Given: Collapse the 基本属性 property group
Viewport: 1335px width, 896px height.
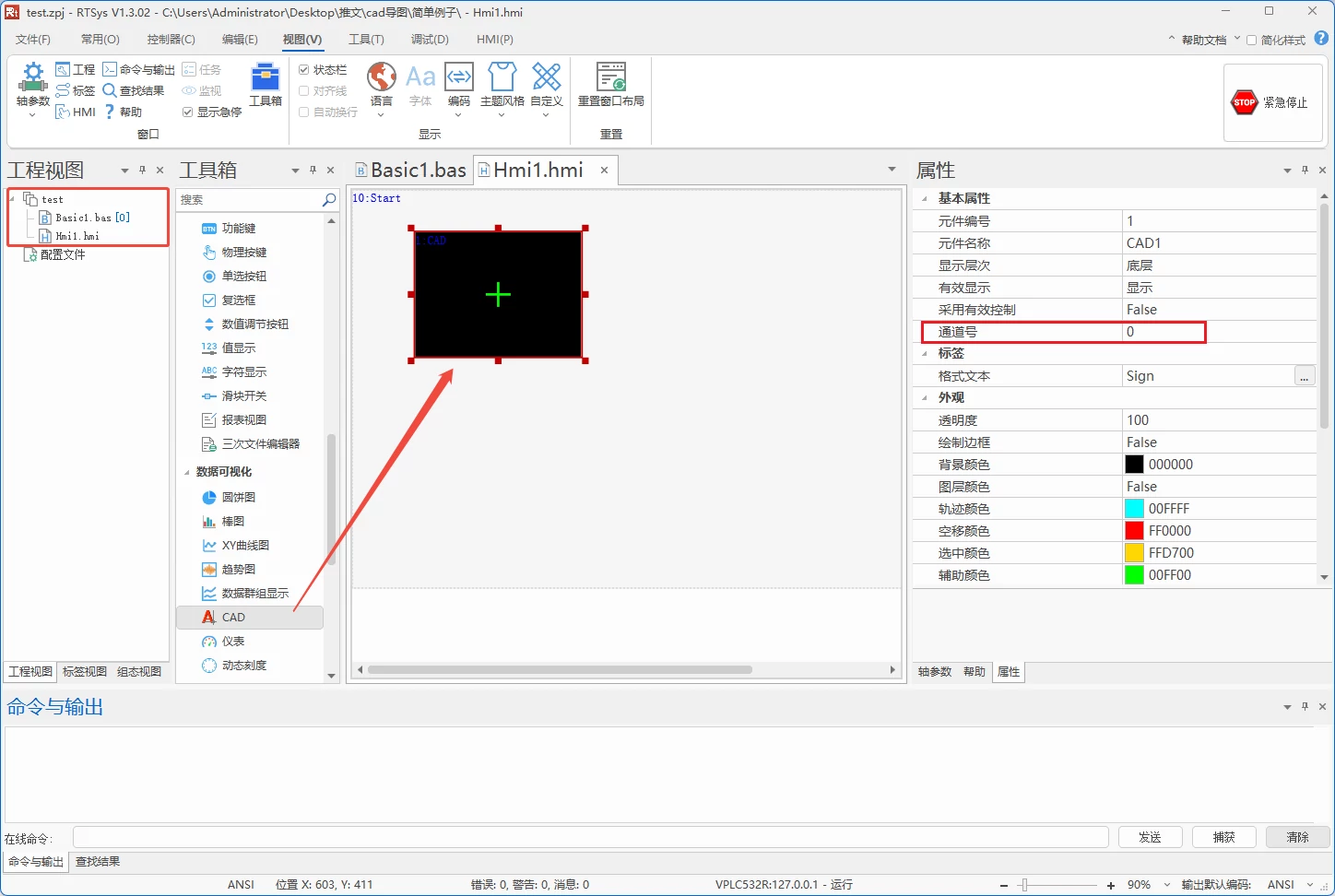Looking at the screenshot, I should 925,198.
